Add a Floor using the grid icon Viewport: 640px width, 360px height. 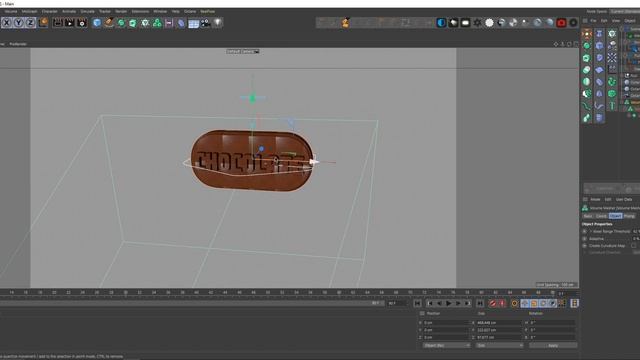click(x=193, y=24)
